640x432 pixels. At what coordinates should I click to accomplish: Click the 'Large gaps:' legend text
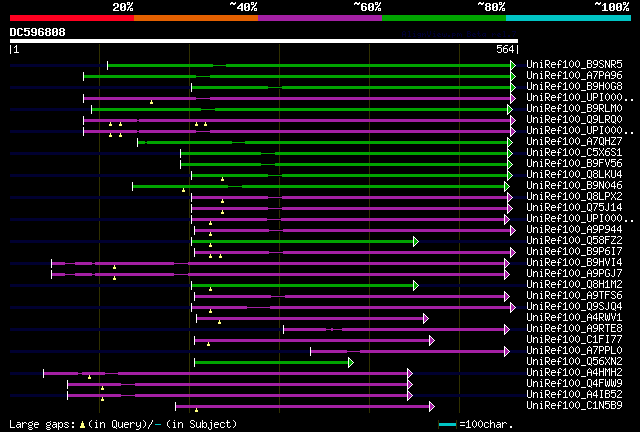coord(42,425)
